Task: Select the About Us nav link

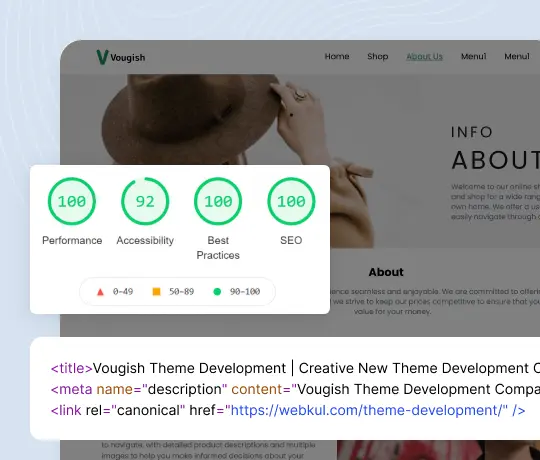Action: 424,56
